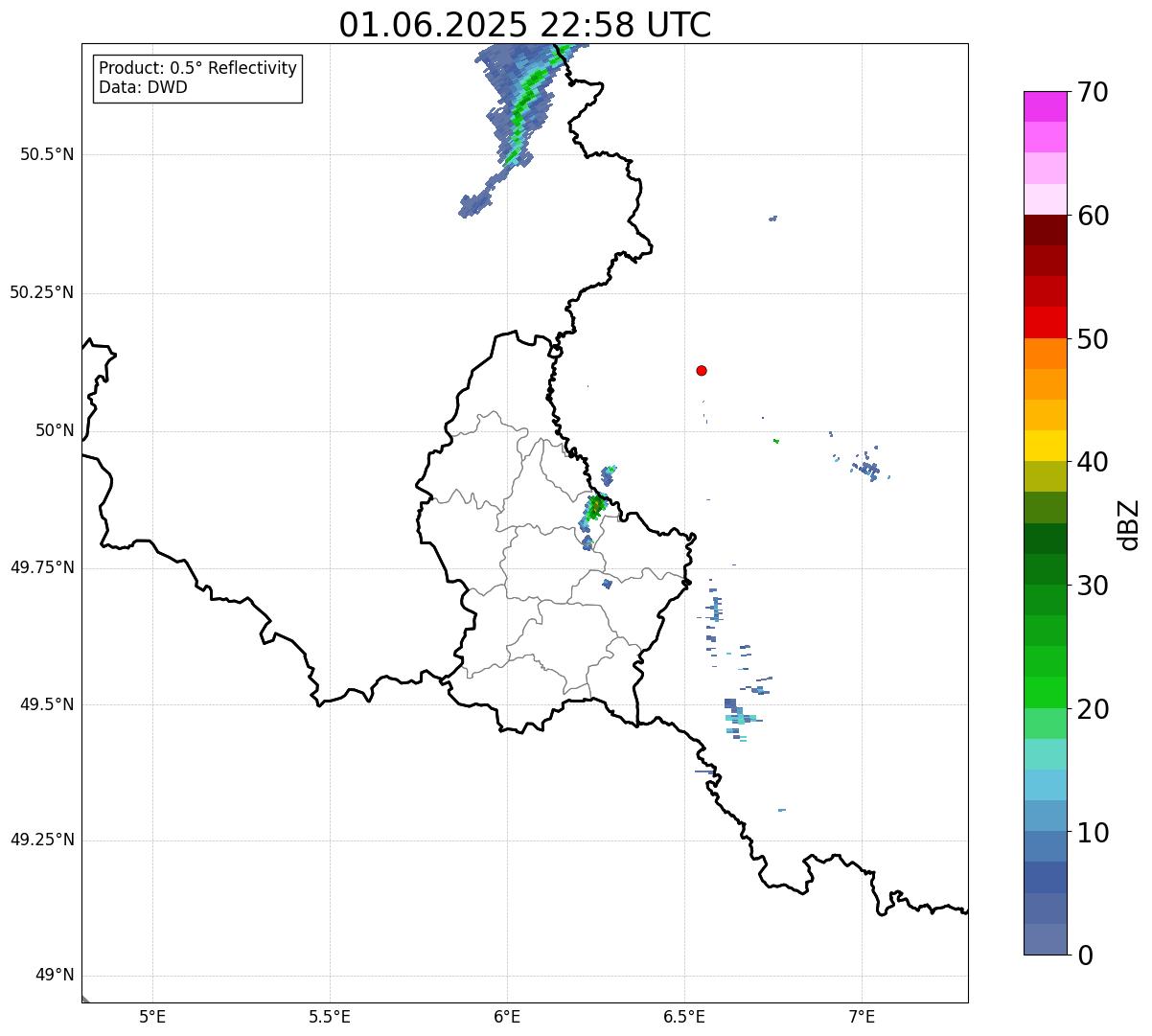Click the '7°E' longitude label
1152x1036 pixels.
(862, 1017)
